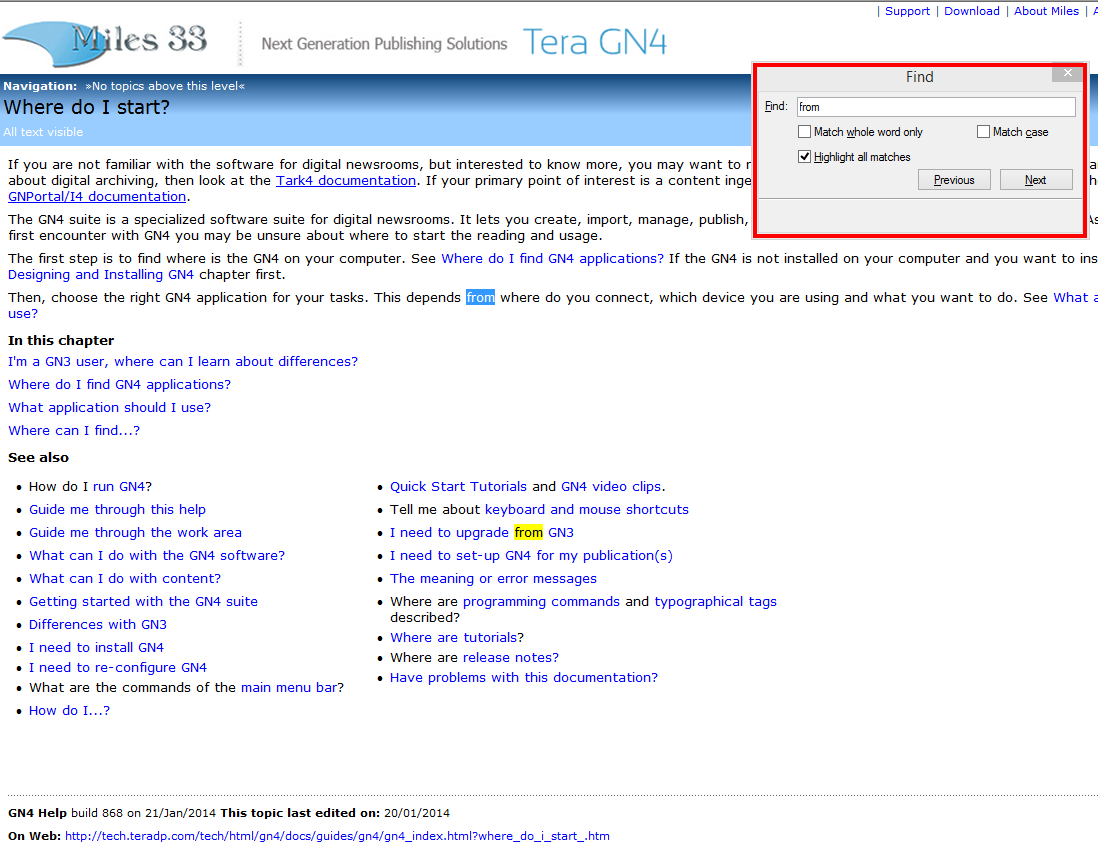Screen dimensions: 1098x851
Task: Open the About Miles link
Action: (x=1046, y=11)
